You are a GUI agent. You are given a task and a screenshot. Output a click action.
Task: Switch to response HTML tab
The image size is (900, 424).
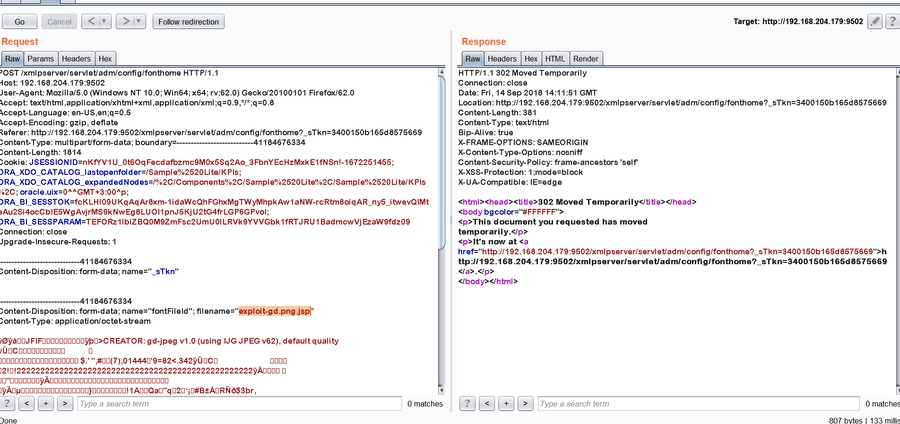pyautogui.click(x=555, y=59)
